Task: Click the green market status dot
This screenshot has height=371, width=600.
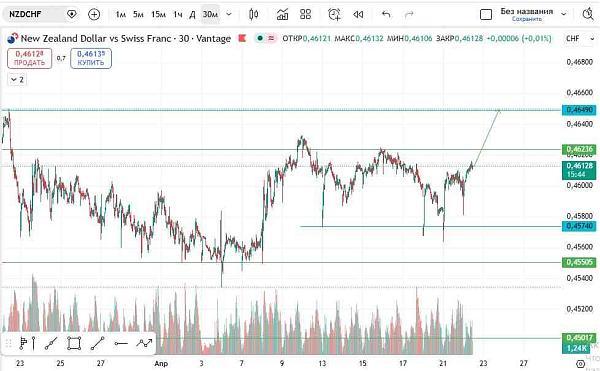Action: 260,38
